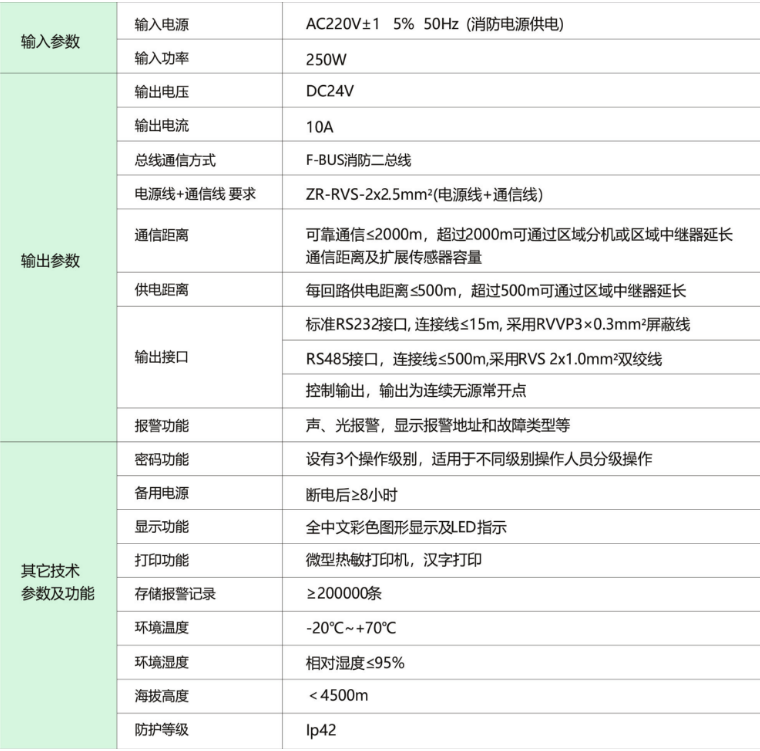Click the 供电距离 row label
This screenshot has height=751, width=760.
(162, 290)
